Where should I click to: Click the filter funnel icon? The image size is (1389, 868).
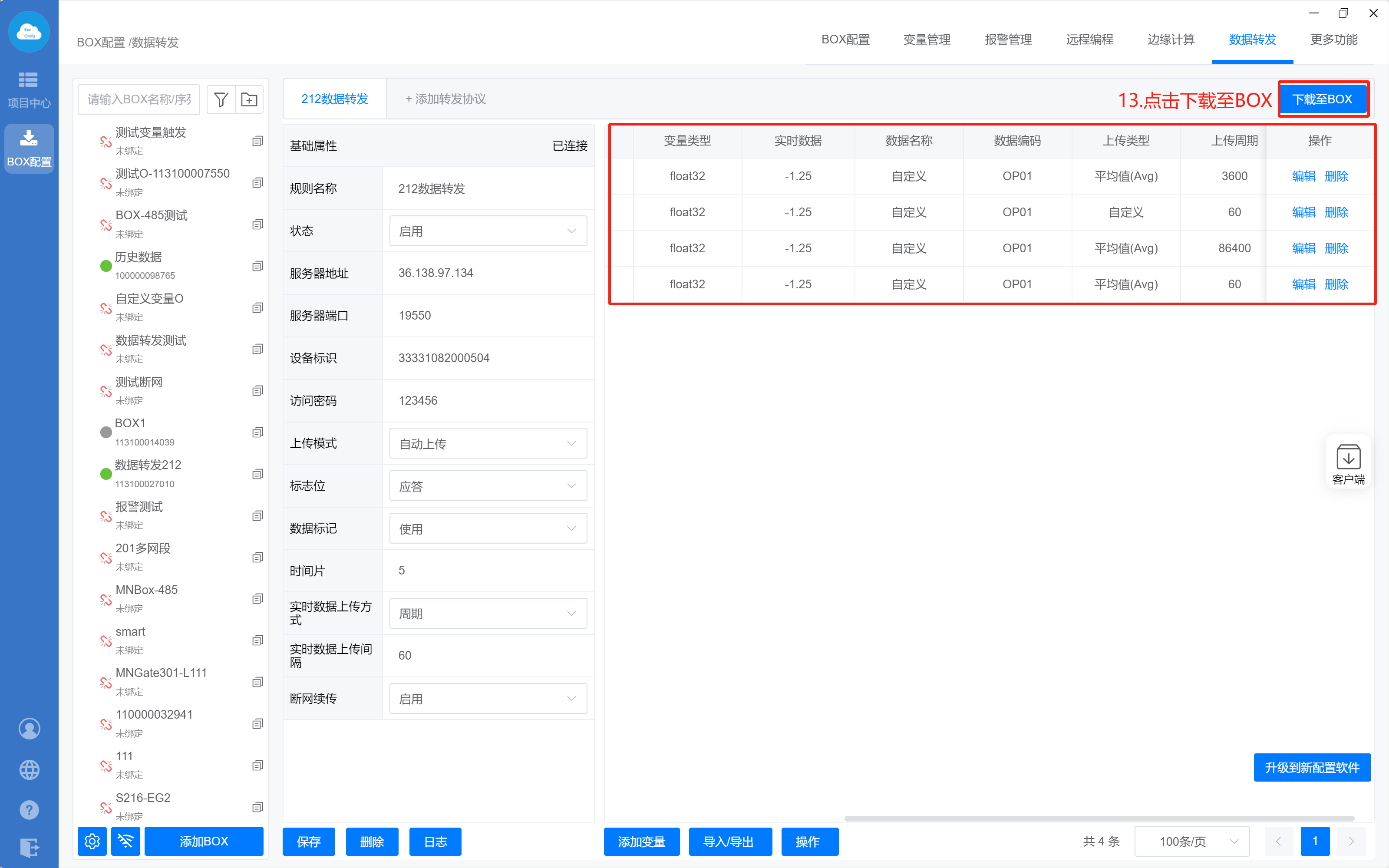point(221,100)
